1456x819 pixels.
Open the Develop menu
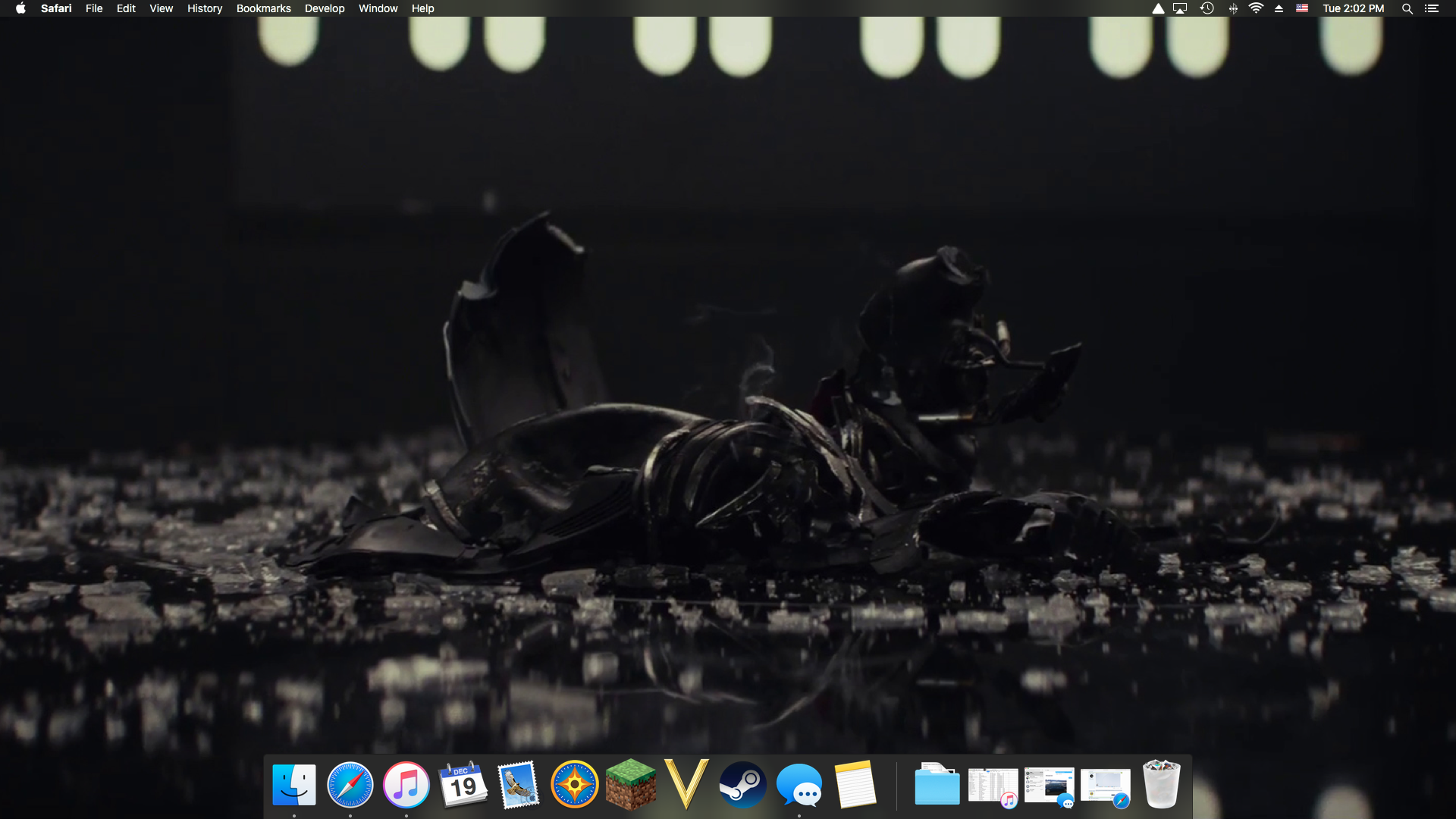(x=325, y=8)
